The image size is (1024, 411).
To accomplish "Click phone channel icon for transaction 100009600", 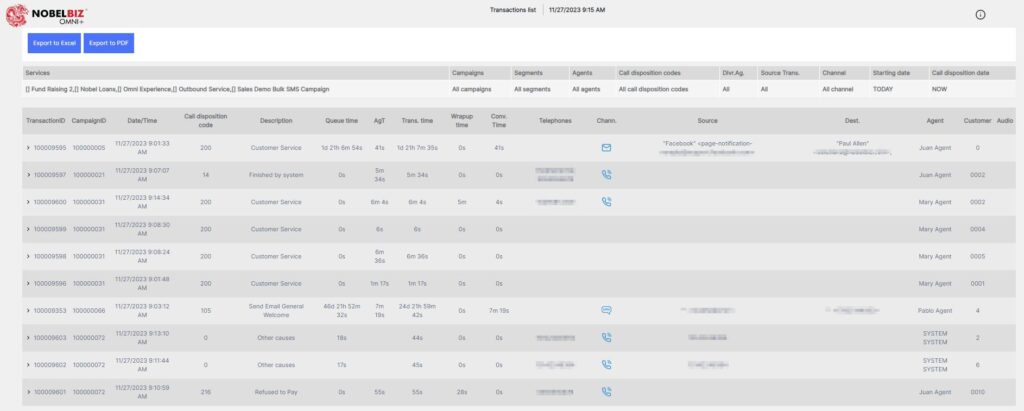I will click(x=606, y=202).
